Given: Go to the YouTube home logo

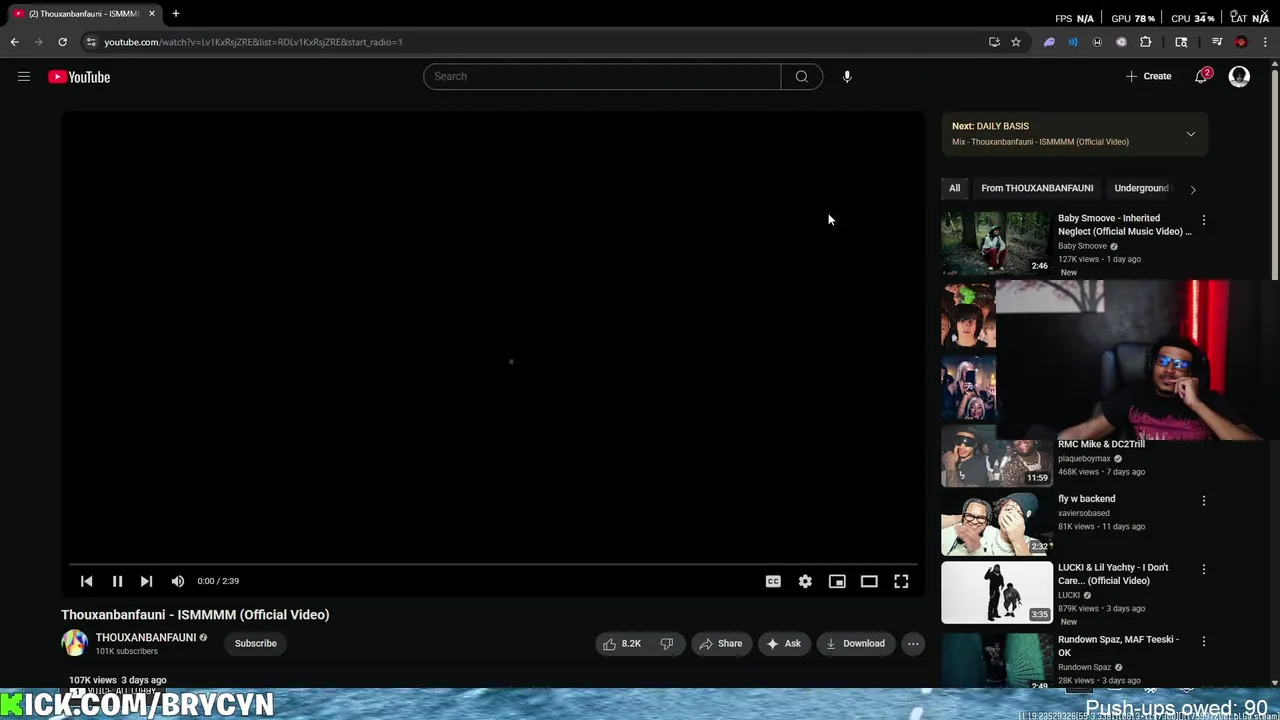Looking at the screenshot, I should [79, 77].
